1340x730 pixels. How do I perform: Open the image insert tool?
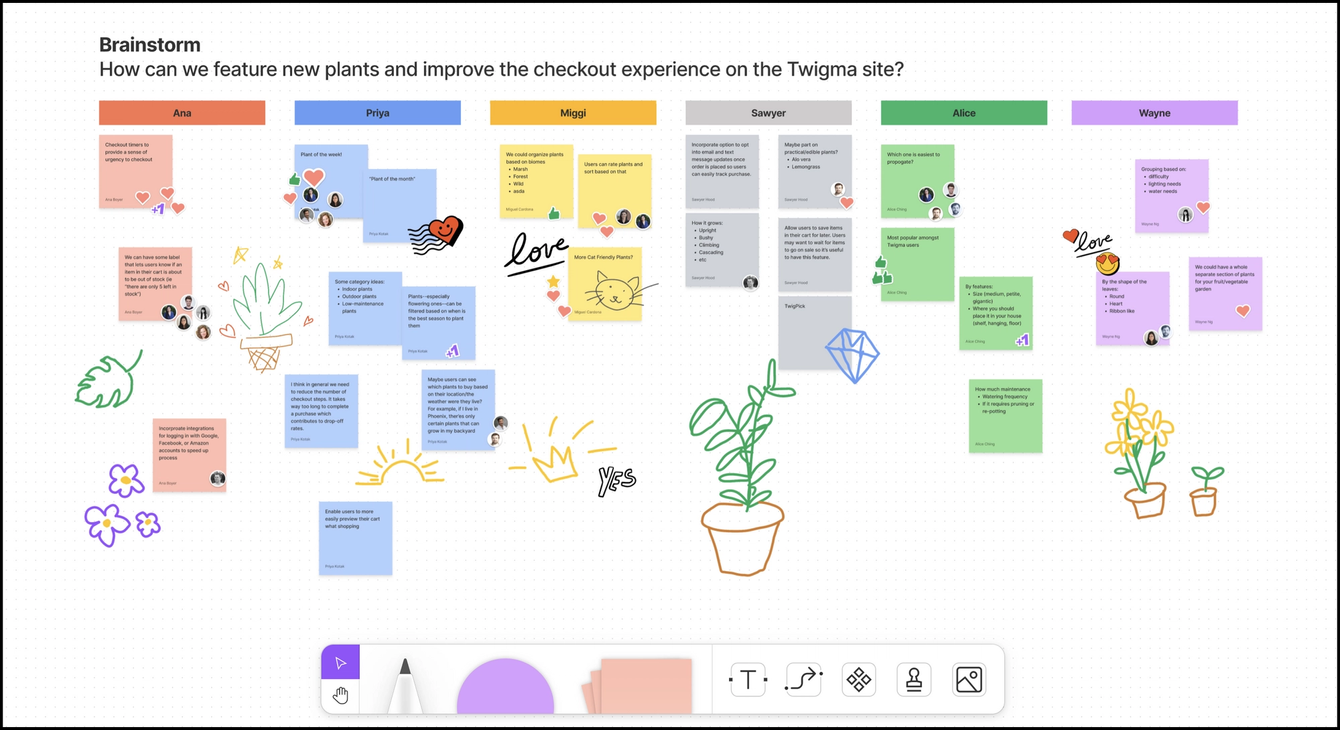(x=968, y=679)
